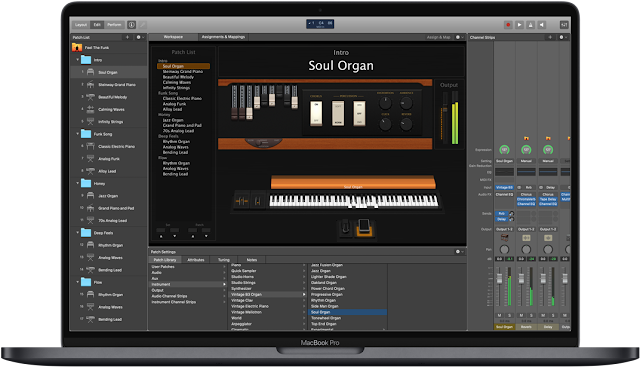Mute the Delay channel strip
The width and height of the screenshot is (640, 367).
543,315
